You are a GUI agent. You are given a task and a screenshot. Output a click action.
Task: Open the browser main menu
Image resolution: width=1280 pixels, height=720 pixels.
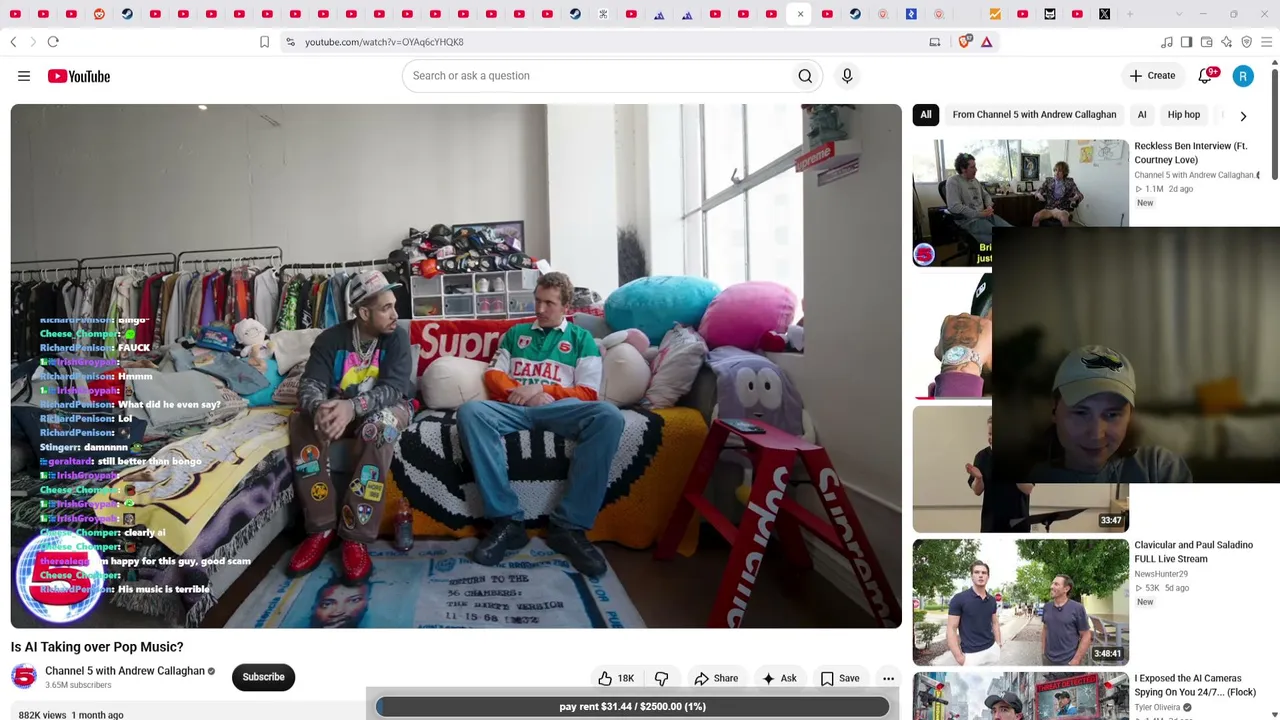tap(1267, 42)
